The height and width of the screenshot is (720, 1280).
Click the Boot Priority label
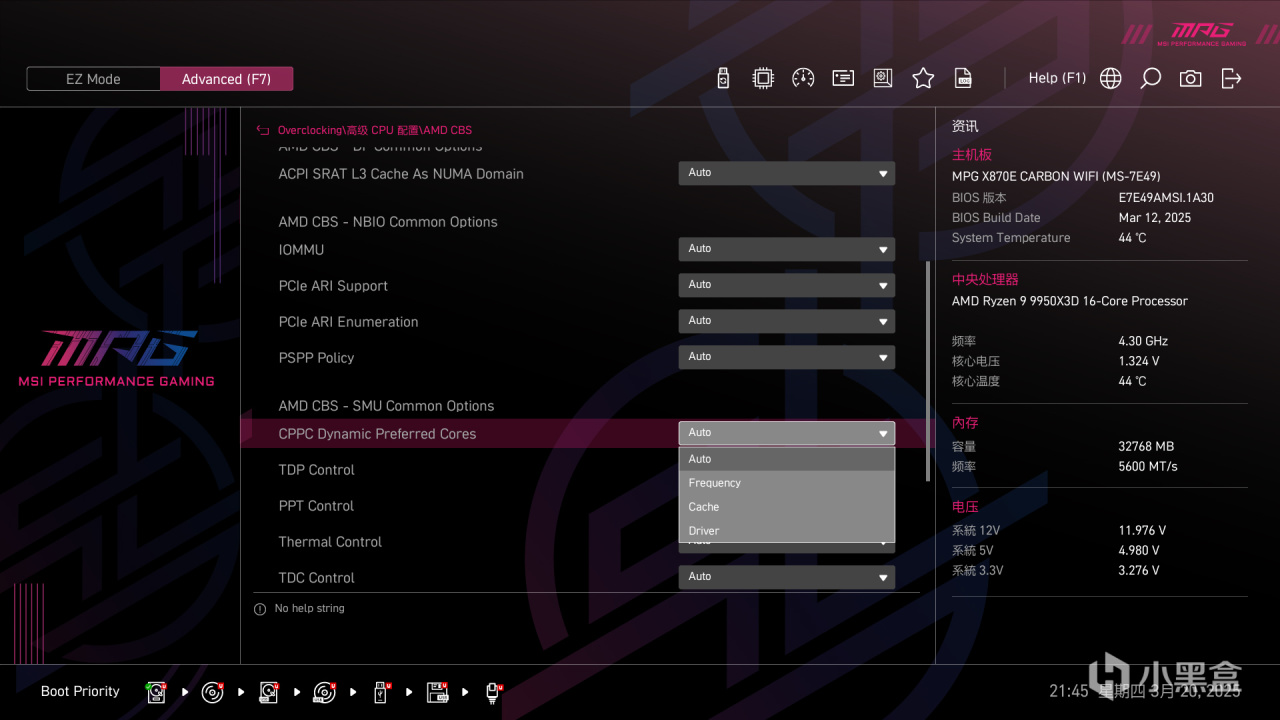pos(80,692)
